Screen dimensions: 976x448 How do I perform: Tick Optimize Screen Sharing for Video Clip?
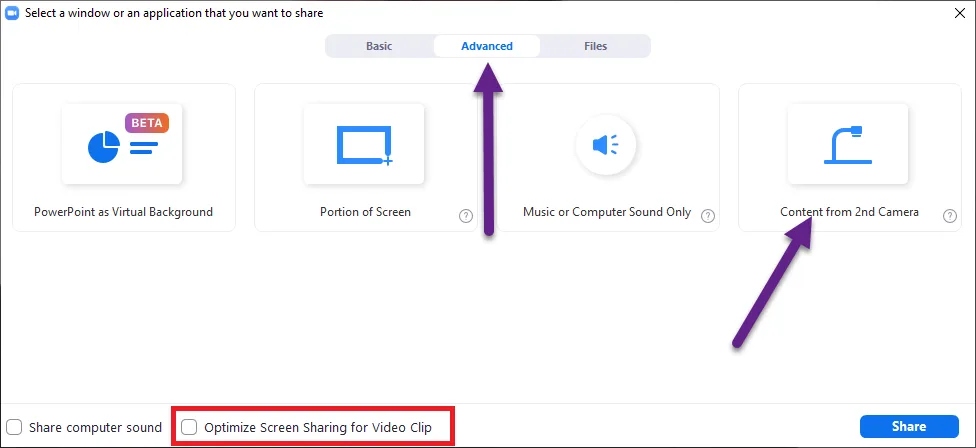tap(189, 427)
